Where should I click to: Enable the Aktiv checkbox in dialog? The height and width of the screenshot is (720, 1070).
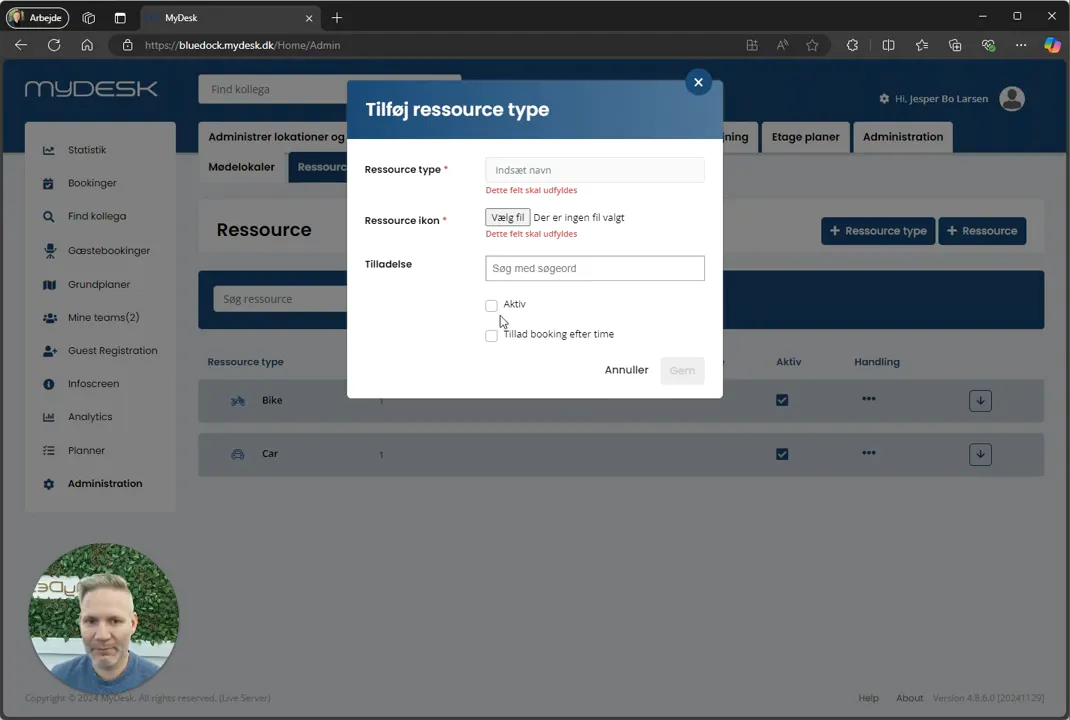pyautogui.click(x=491, y=305)
